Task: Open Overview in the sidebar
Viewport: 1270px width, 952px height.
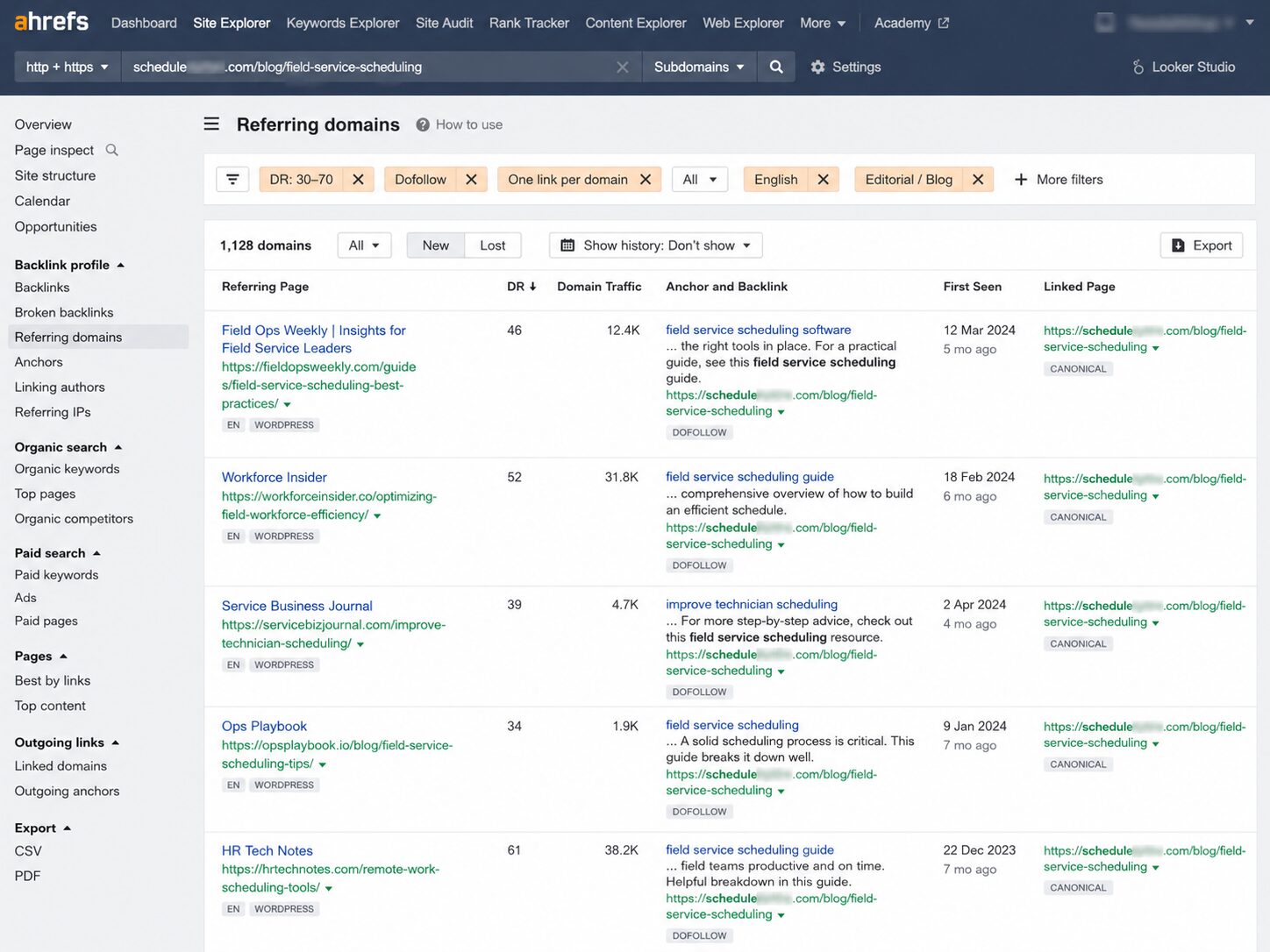Action: [43, 124]
